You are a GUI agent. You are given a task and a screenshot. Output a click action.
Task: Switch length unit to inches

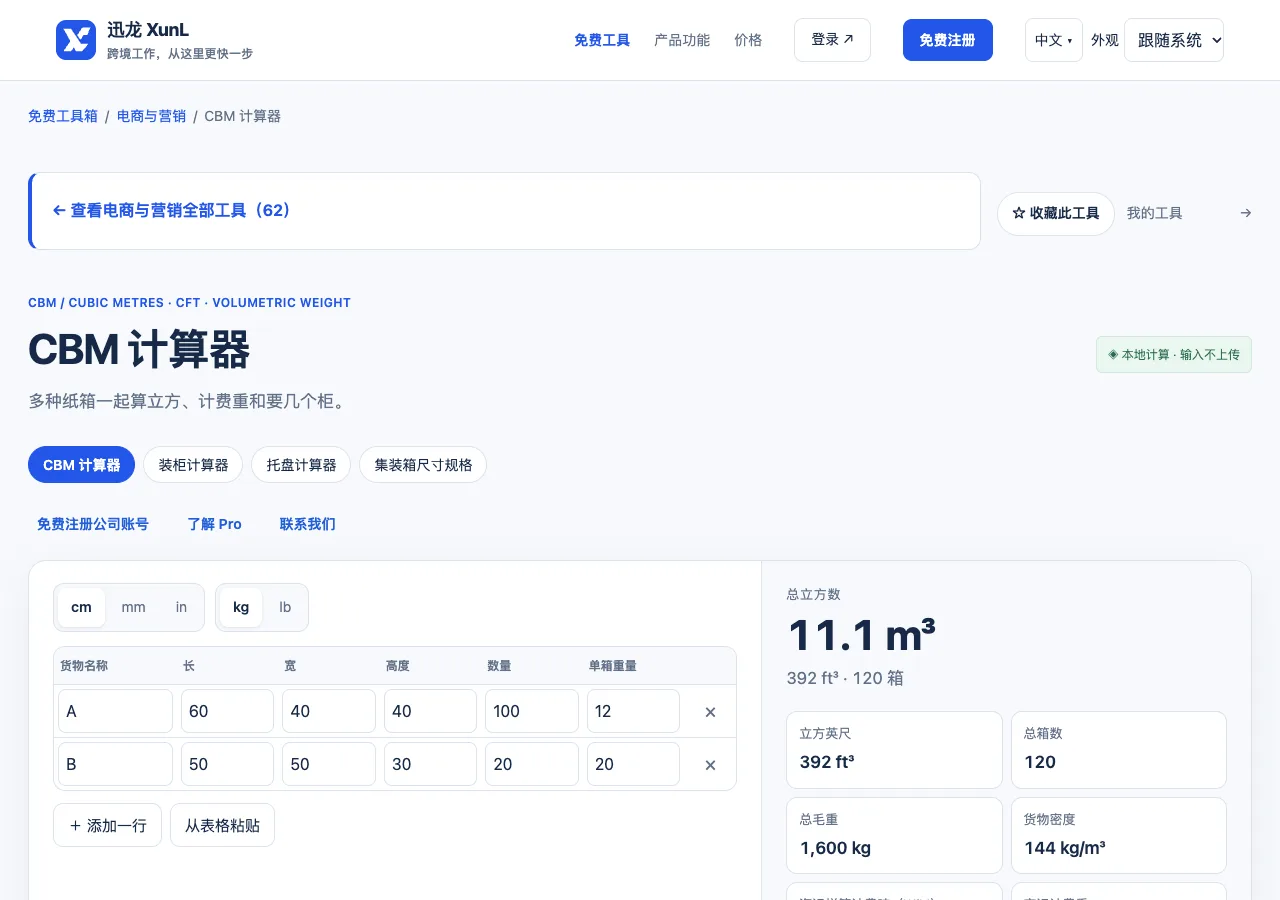coord(181,607)
